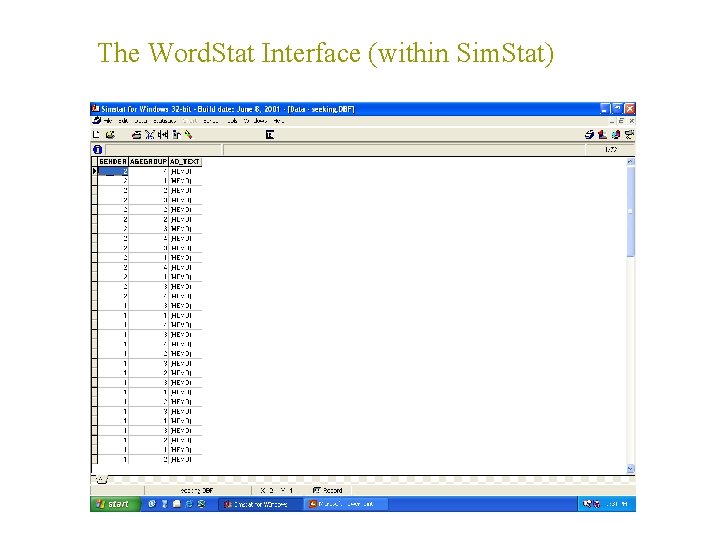This screenshot has height=540, width=720.
Task: Click the Record indicator in status bar
Action: 327,490
